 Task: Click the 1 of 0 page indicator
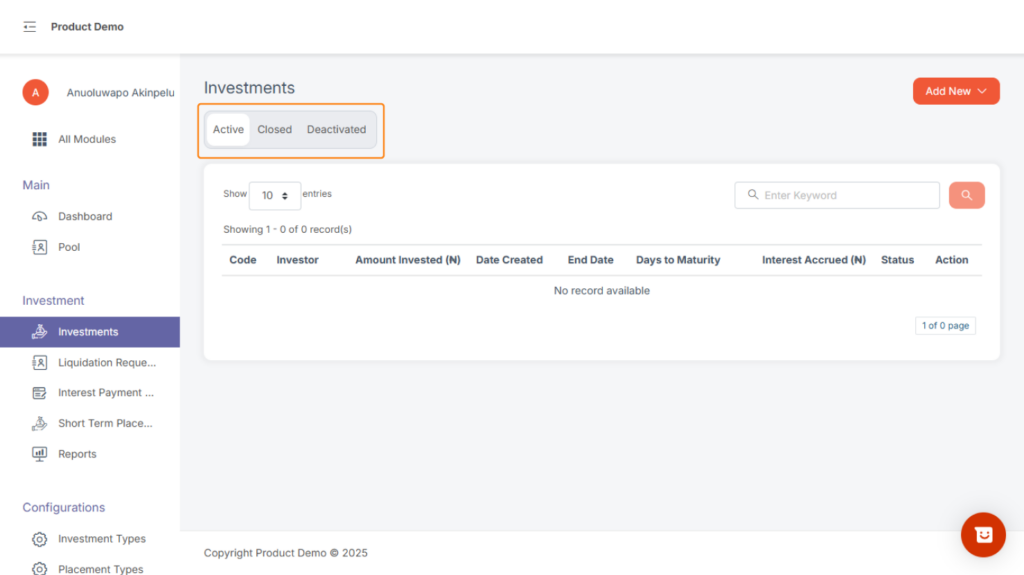945,326
